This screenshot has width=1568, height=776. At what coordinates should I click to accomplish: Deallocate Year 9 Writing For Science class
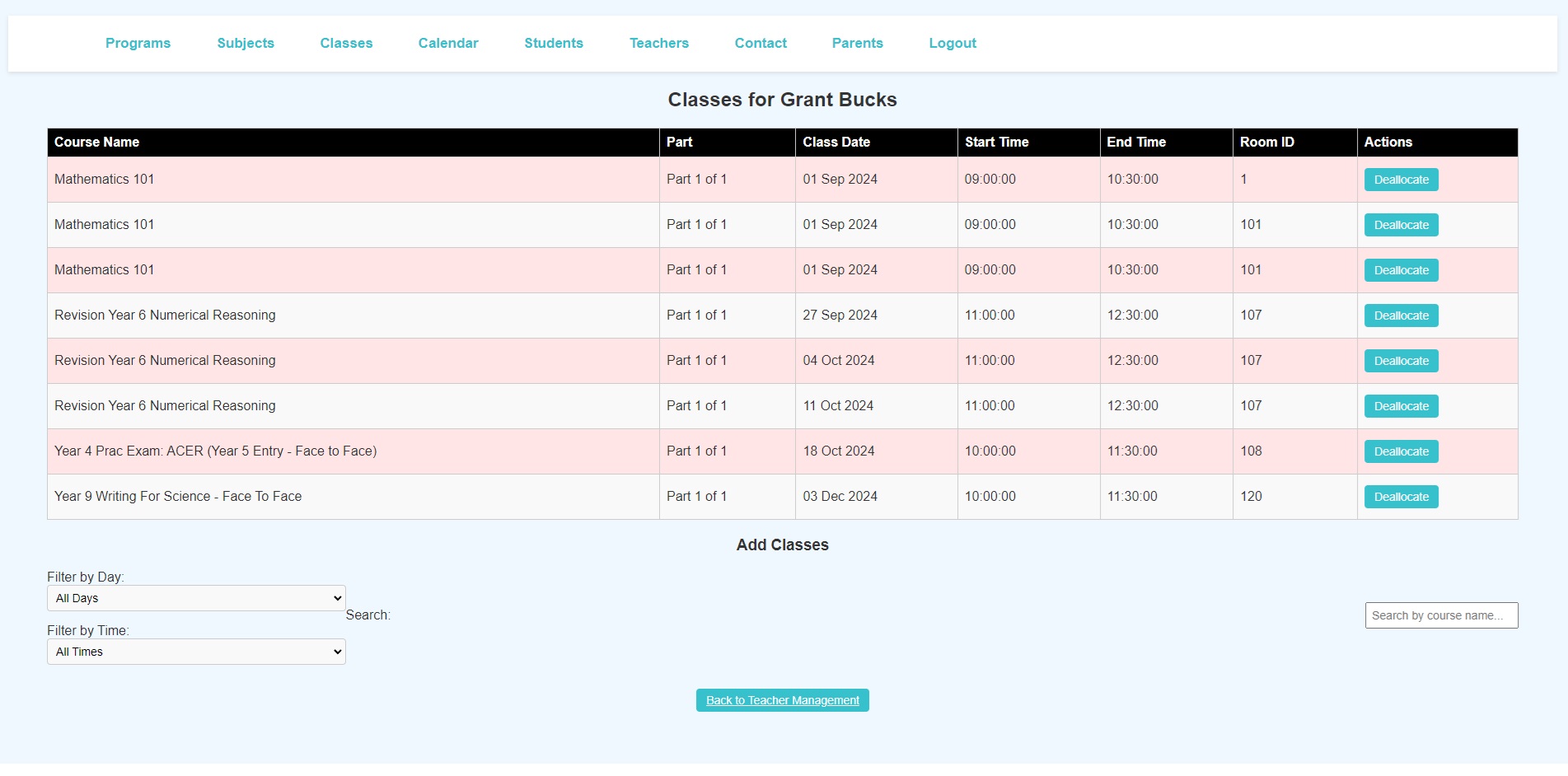[x=1401, y=497]
